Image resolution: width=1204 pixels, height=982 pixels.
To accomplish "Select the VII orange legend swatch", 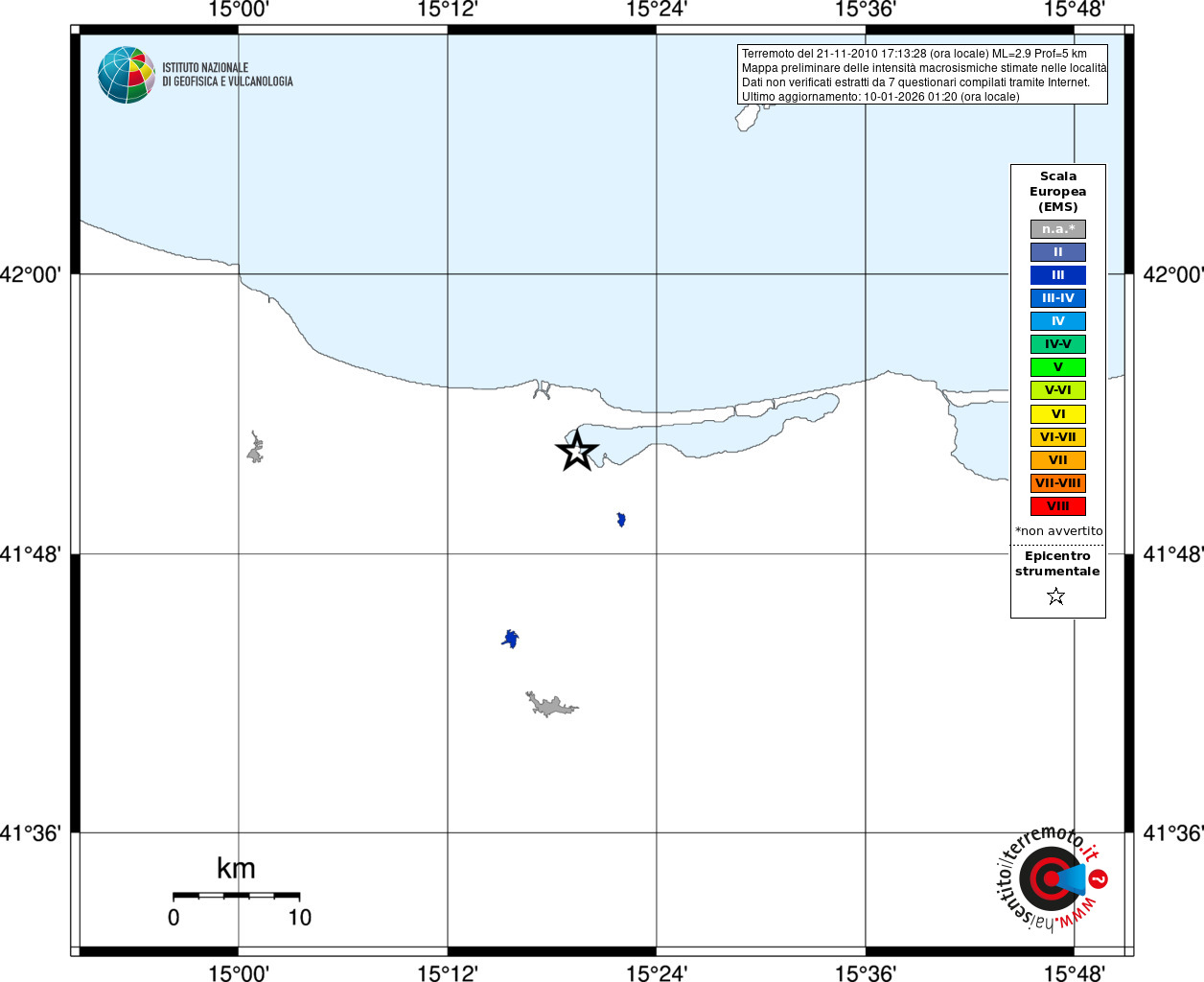I will pos(1058,460).
